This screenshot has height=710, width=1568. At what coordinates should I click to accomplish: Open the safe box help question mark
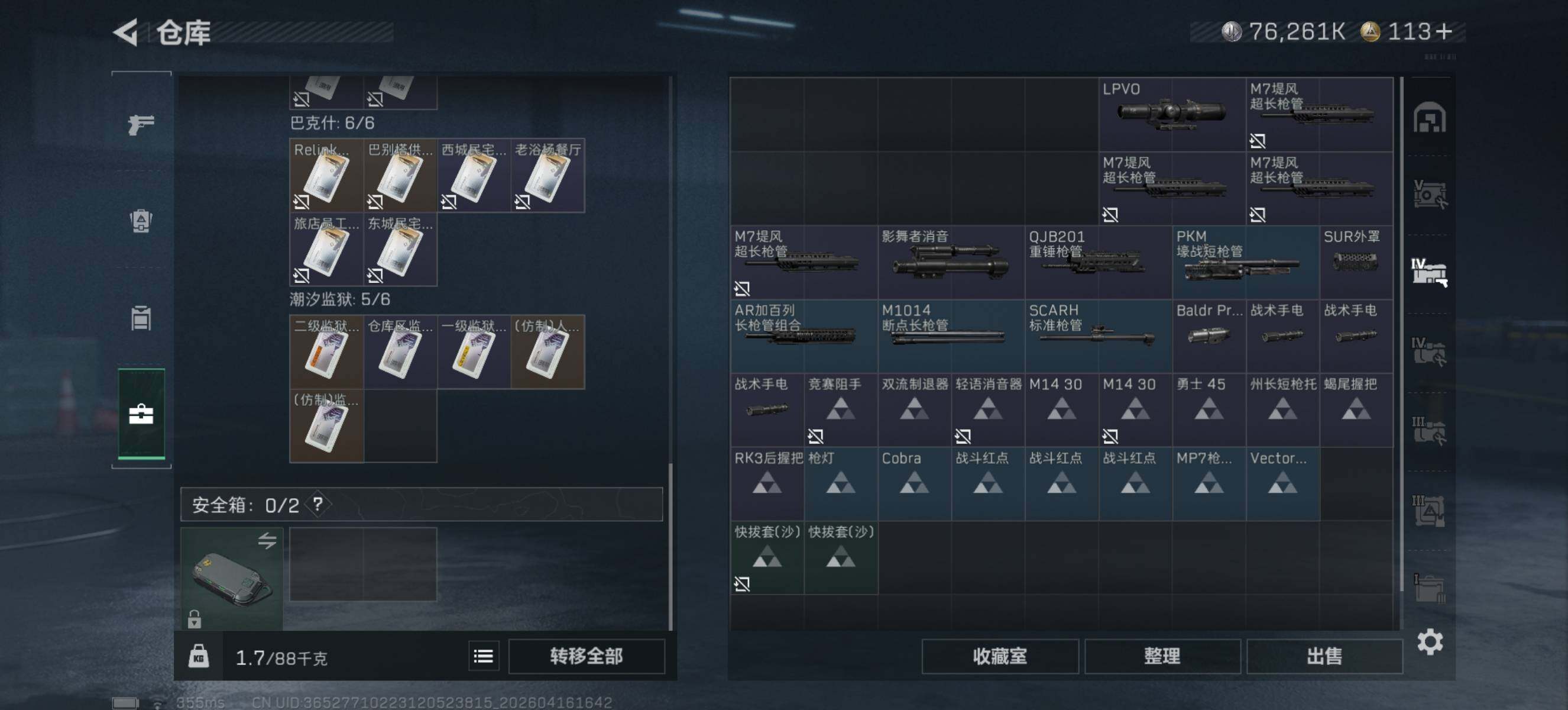point(317,504)
